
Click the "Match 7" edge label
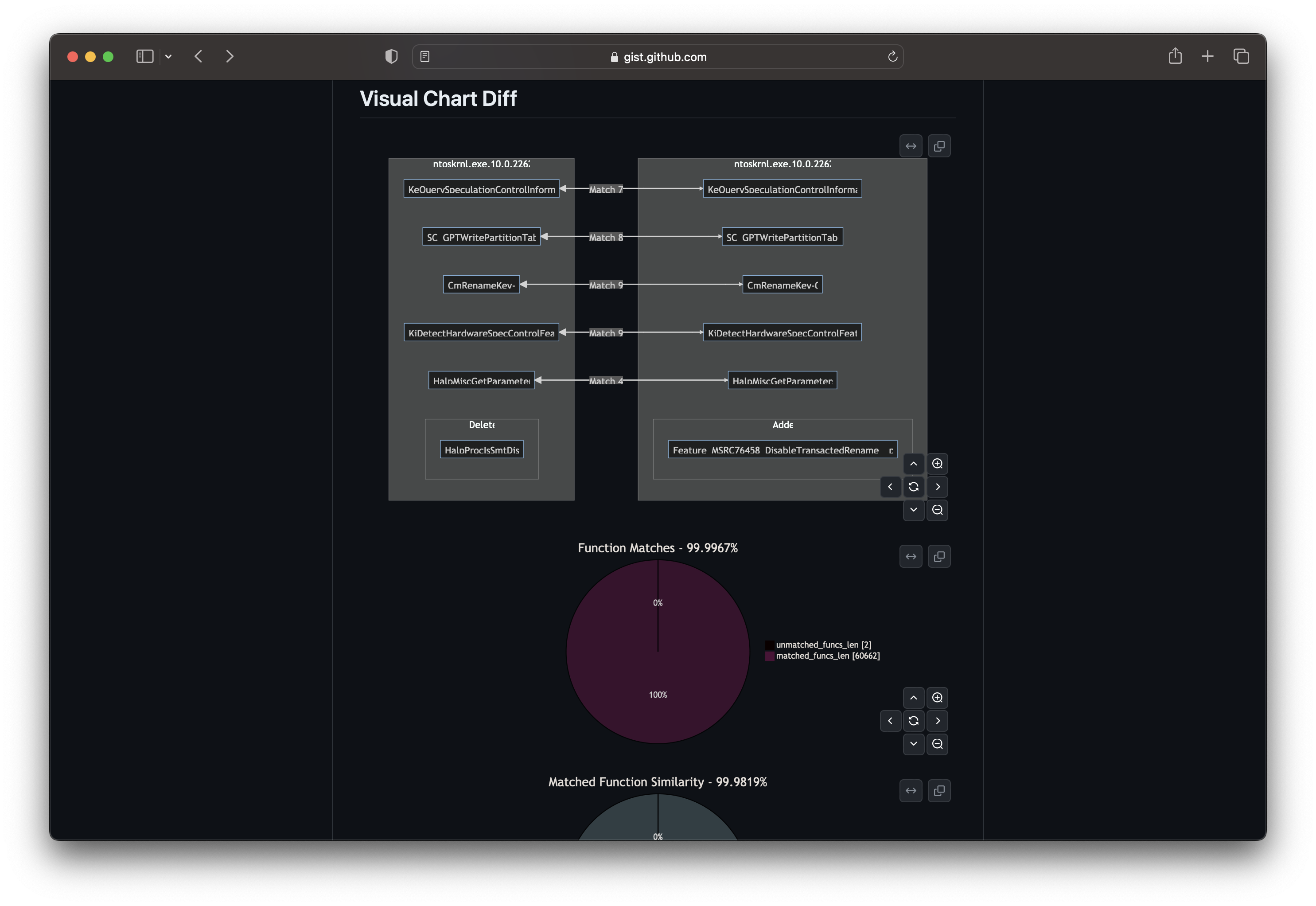[x=606, y=189]
